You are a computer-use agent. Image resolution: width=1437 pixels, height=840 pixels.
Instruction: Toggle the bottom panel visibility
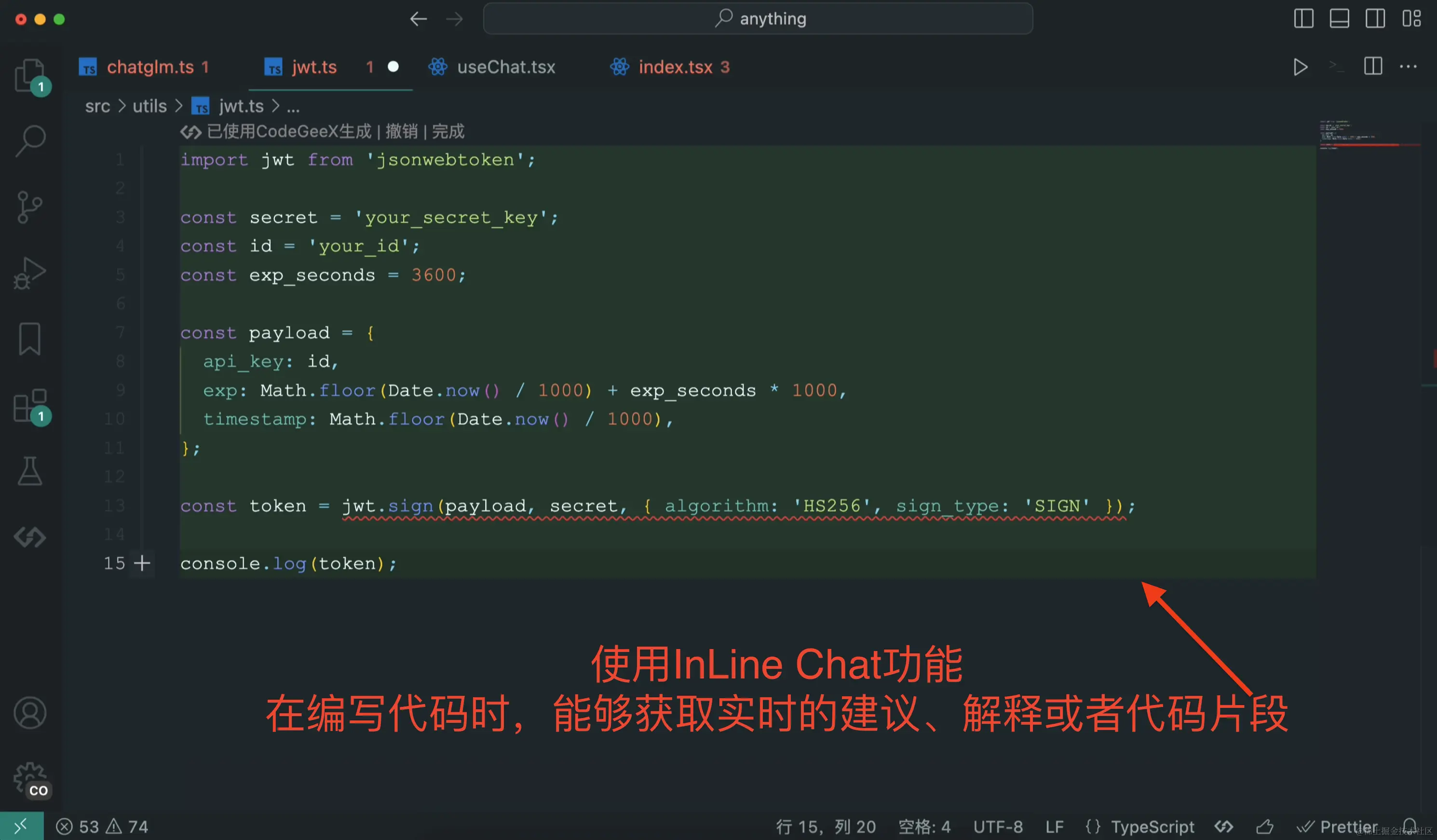pyautogui.click(x=1340, y=18)
